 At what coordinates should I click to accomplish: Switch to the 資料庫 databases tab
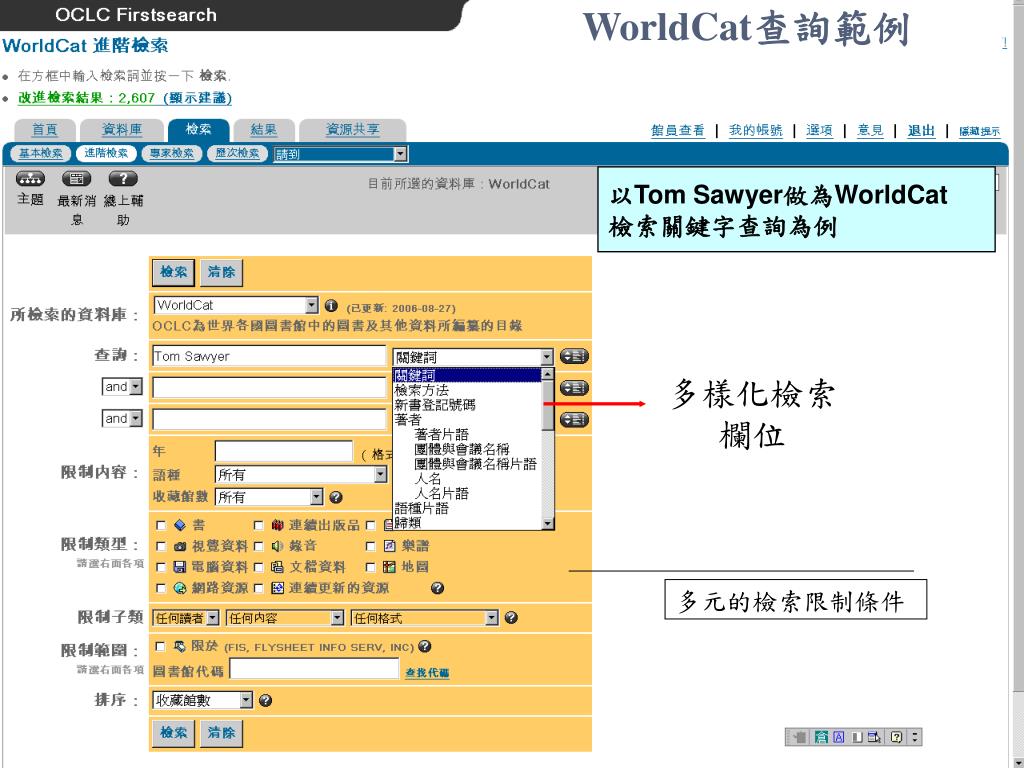[x=122, y=130]
